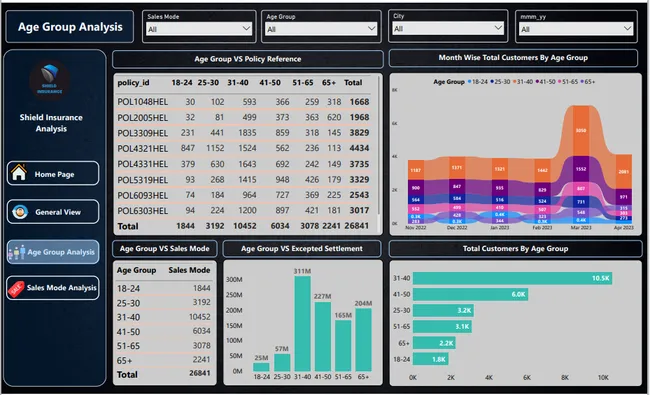Click the 25M bar for 18-24

[261, 367]
